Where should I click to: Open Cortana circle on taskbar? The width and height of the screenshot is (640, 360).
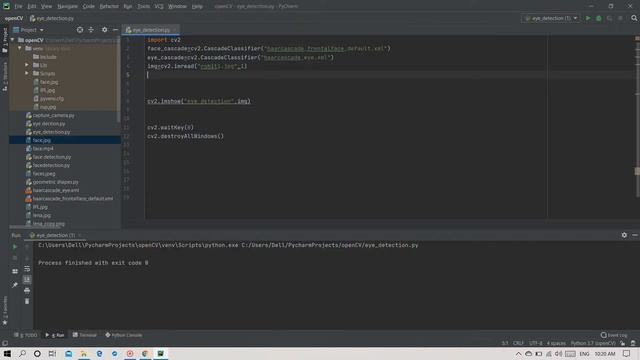pyautogui.click(x=37, y=353)
